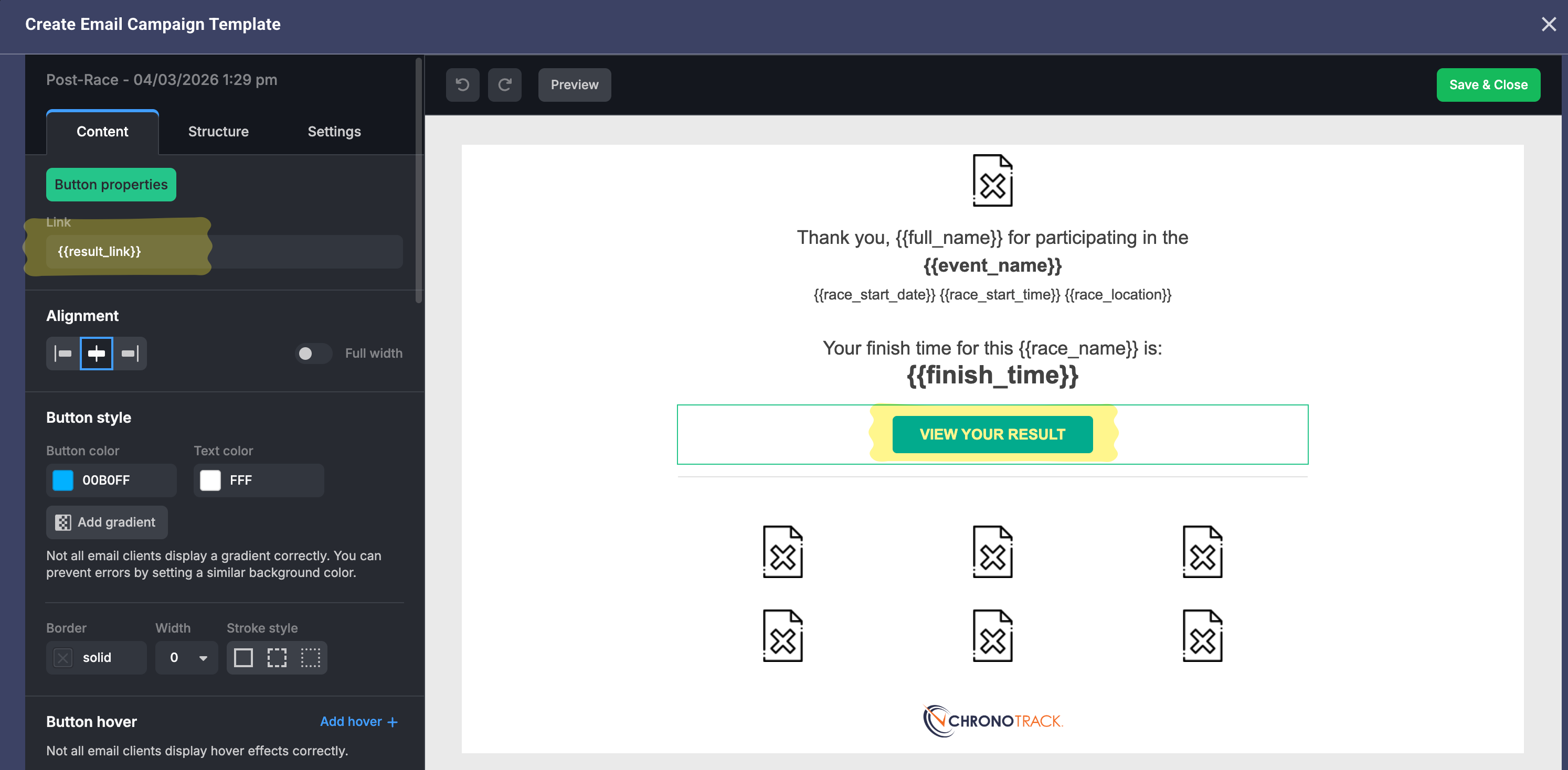1568x770 pixels.
Task: Choose dotted stroke style icon
Action: click(x=311, y=657)
